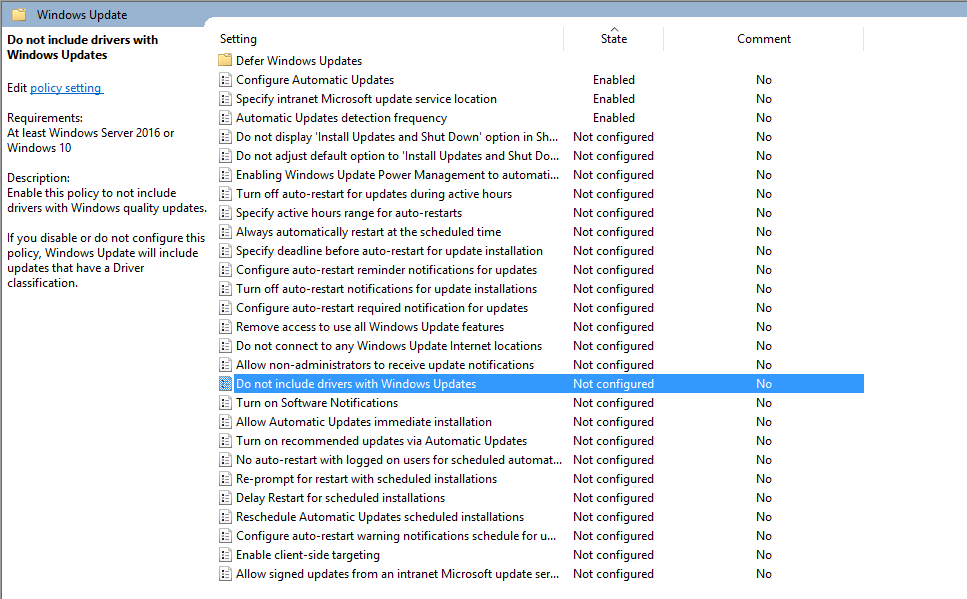Image resolution: width=967 pixels, height=599 pixels.
Task: Select Turn off auto-restart notifications text
Action: coord(387,289)
